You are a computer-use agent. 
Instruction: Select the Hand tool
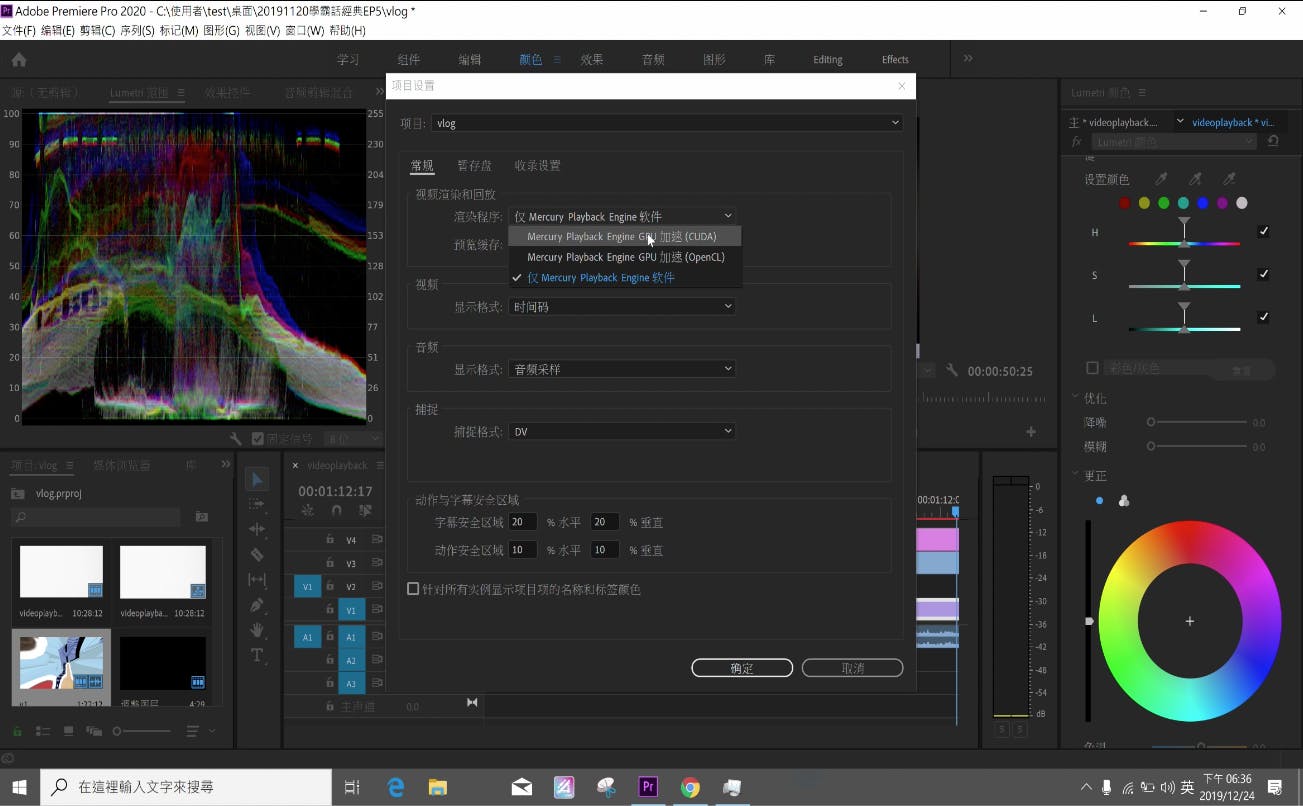tap(257, 630)
